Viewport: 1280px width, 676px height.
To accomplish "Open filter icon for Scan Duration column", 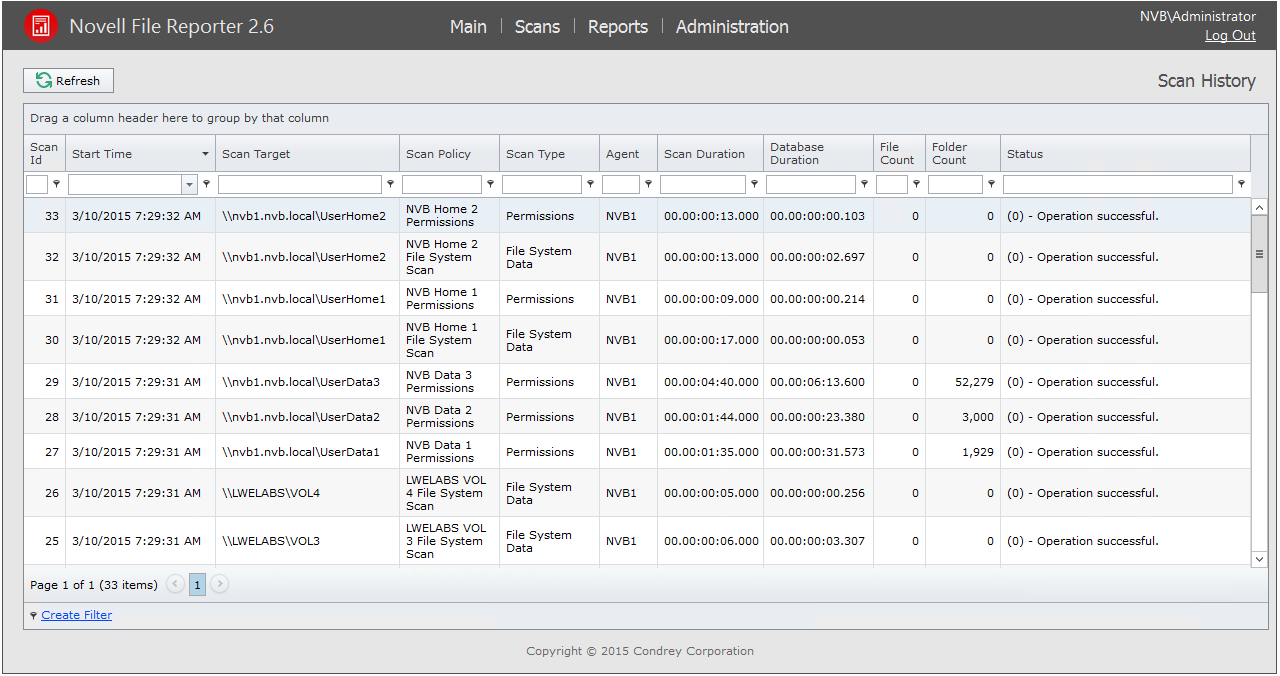I will pyautogui.click(x=754, y=184).
